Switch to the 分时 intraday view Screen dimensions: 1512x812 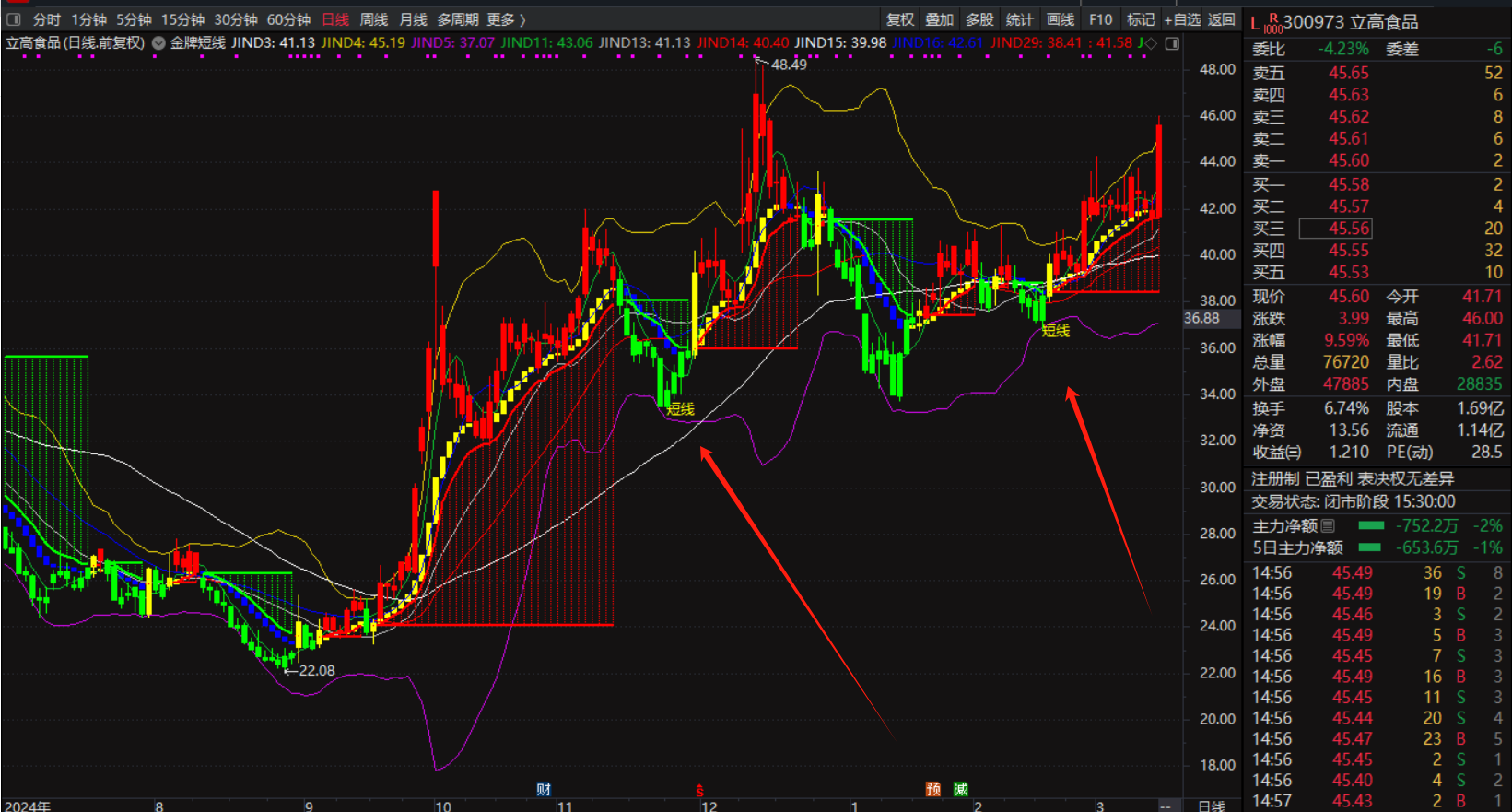46,19
